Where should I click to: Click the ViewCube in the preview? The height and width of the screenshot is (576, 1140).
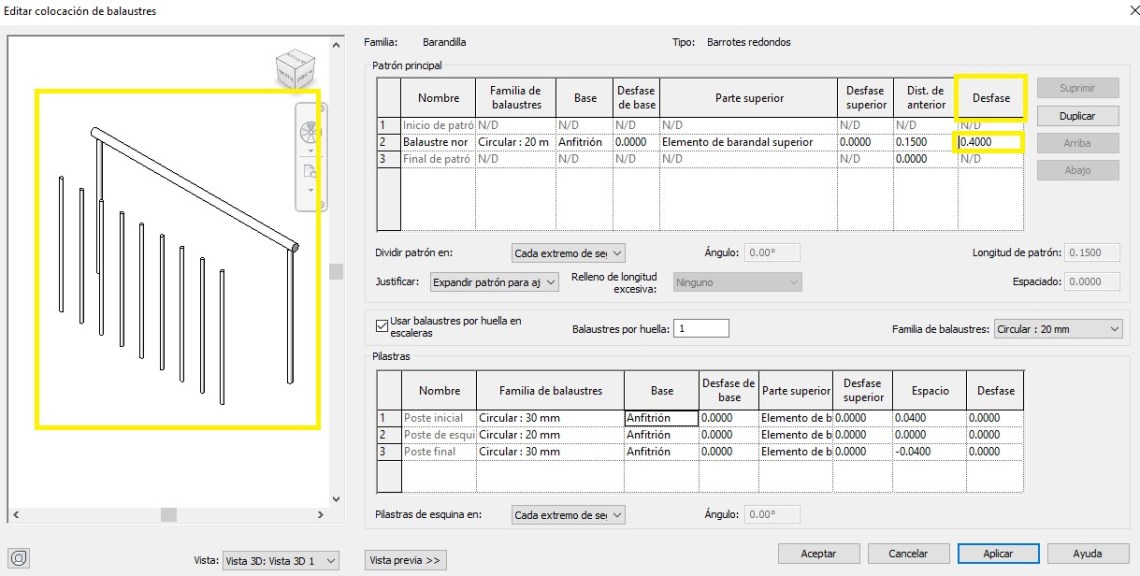point(295,71)
